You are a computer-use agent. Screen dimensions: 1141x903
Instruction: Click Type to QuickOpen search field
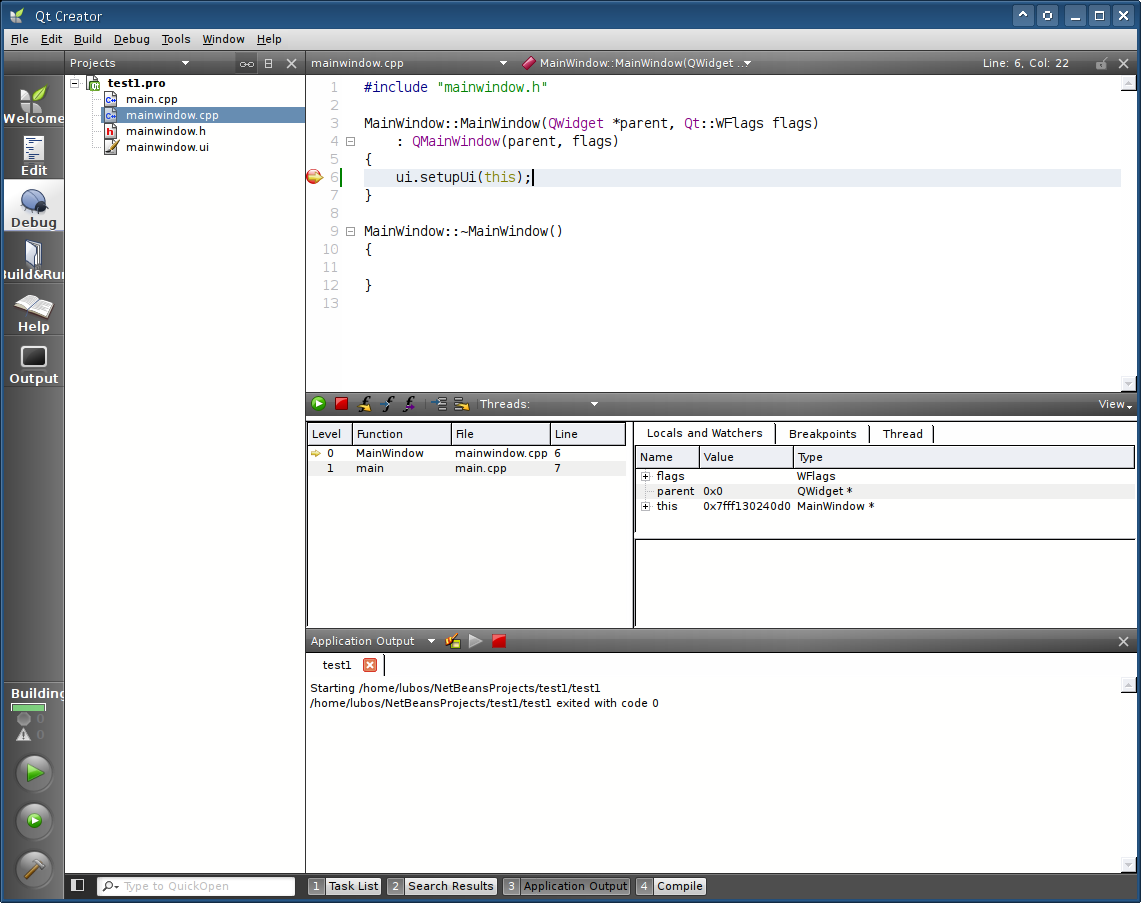[x=196, y=886]
